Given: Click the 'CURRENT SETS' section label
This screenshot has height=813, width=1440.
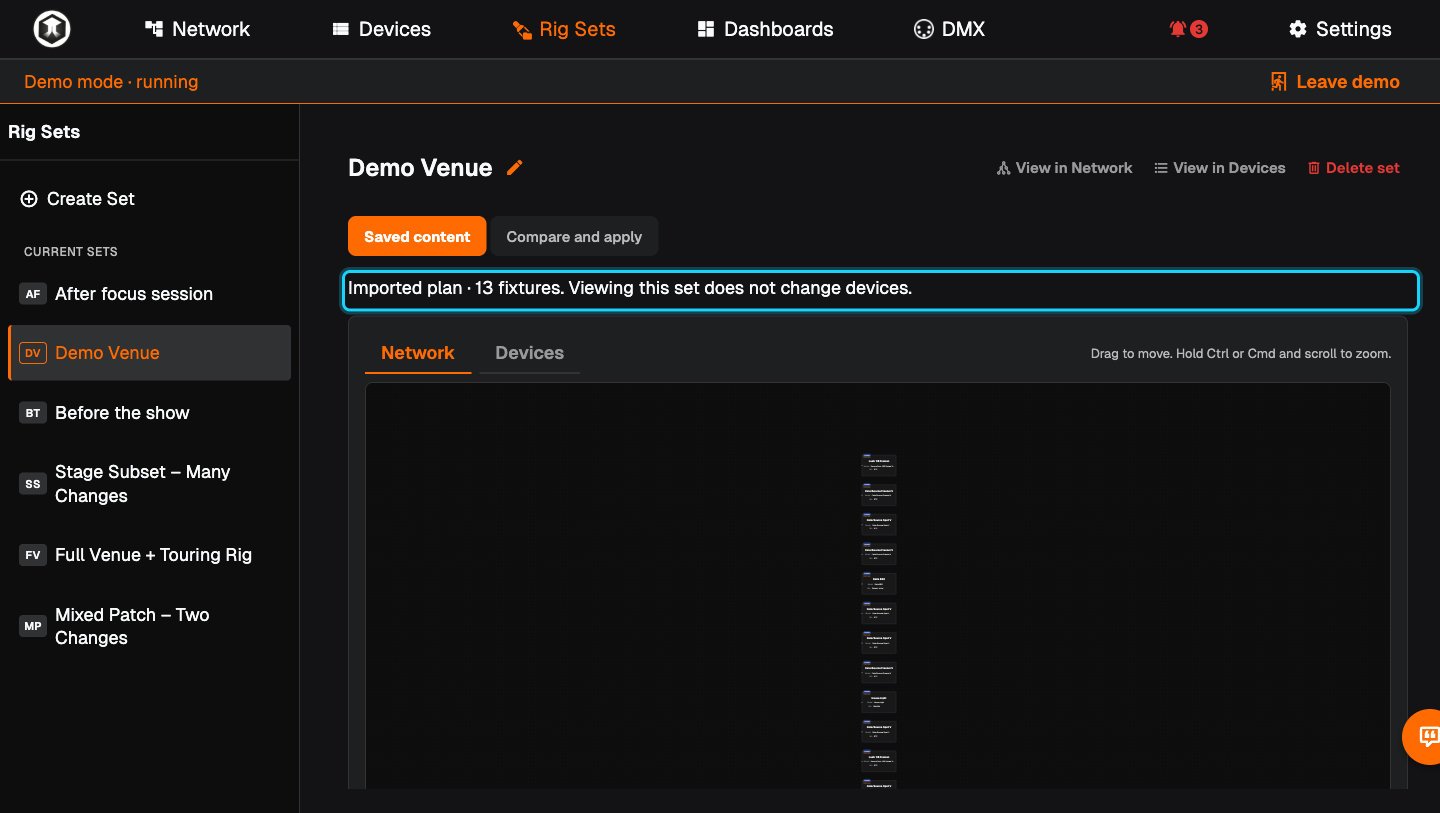Looking at the screenshot, I should coord(71,252).
